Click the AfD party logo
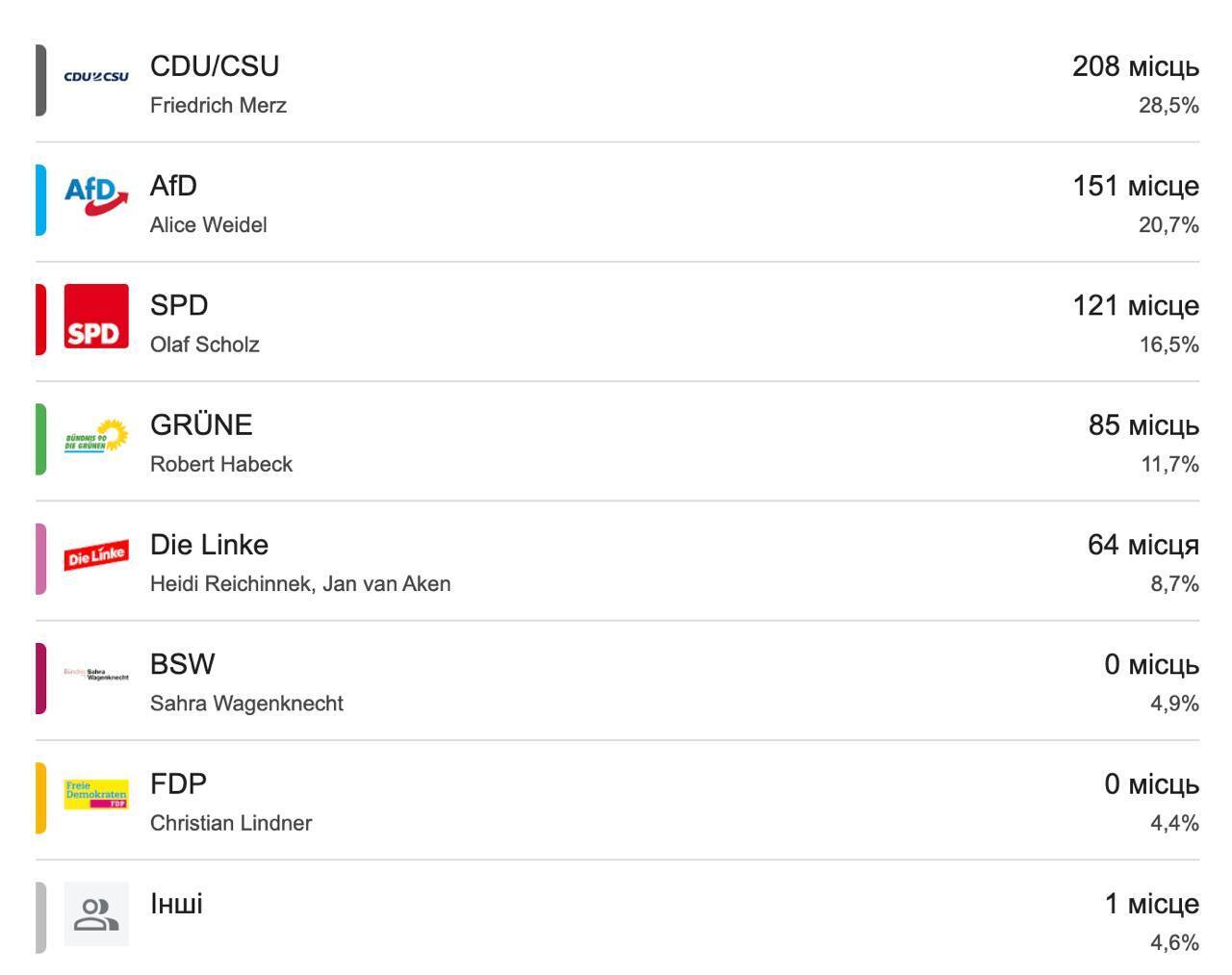1232x975 pixels. coord(96,195)
